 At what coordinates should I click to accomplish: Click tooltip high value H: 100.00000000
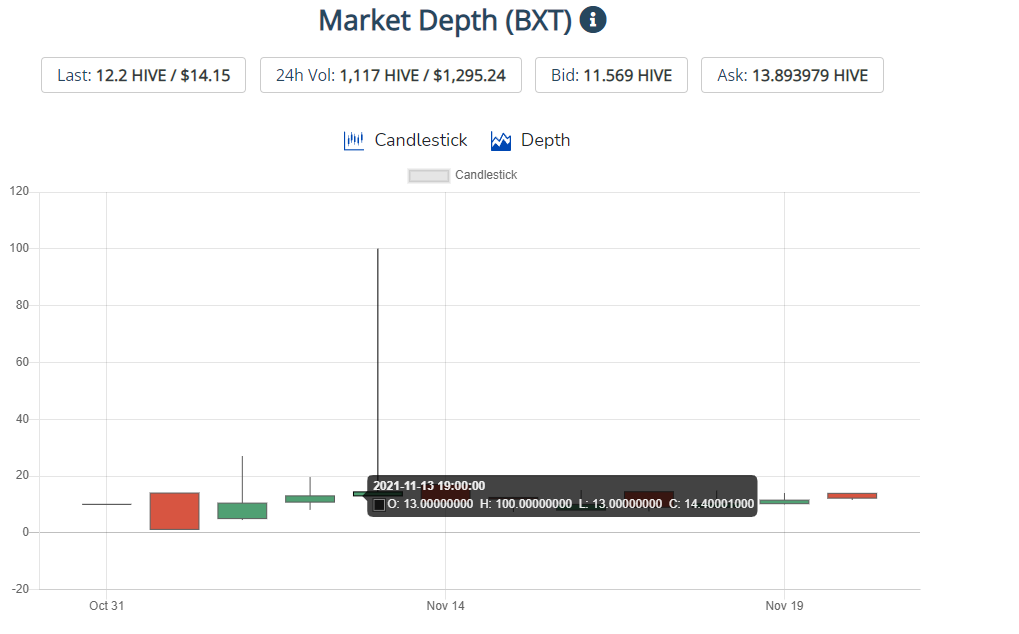[526, 504]
